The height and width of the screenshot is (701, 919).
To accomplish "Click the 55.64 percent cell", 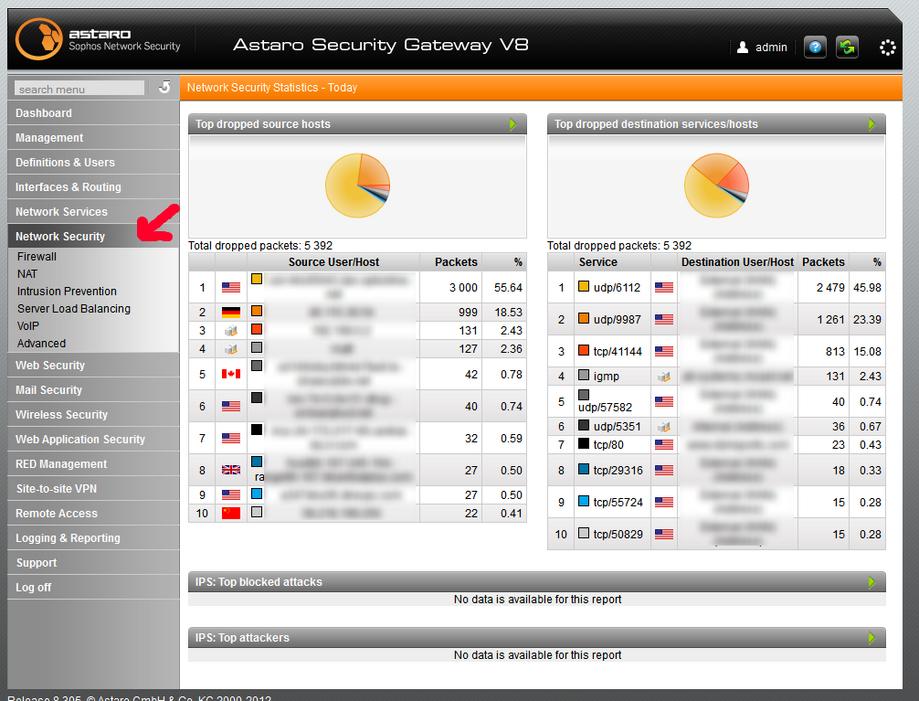I will click(x=505, y=287).
